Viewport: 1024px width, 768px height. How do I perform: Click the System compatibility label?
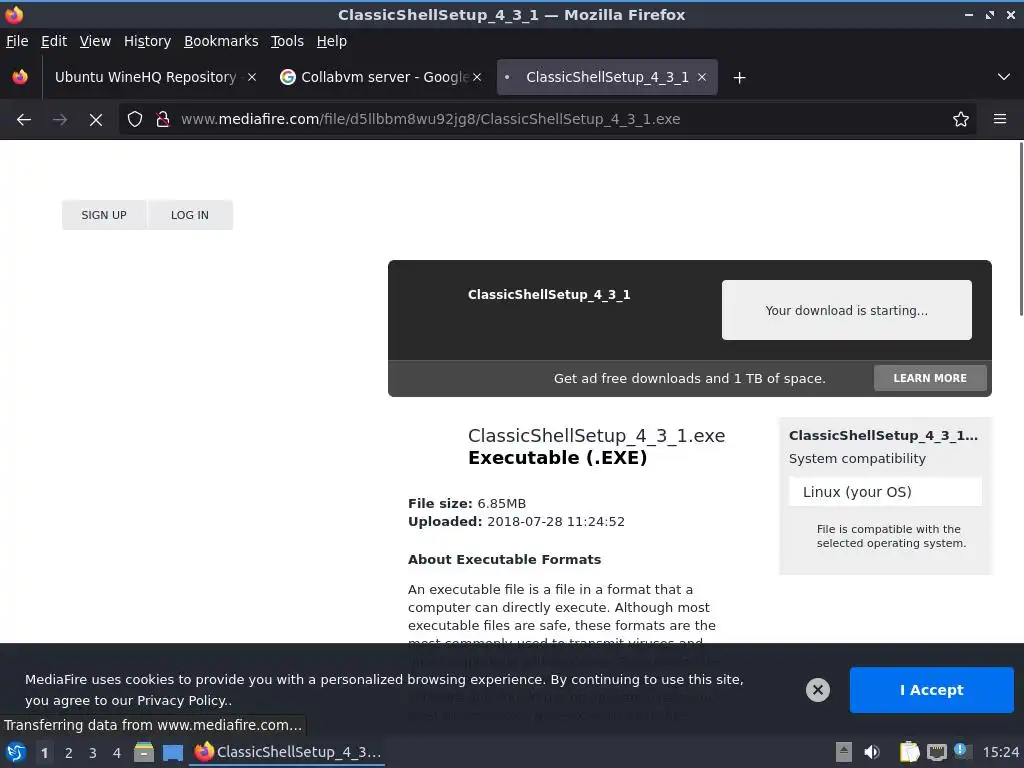coord(857,458)
